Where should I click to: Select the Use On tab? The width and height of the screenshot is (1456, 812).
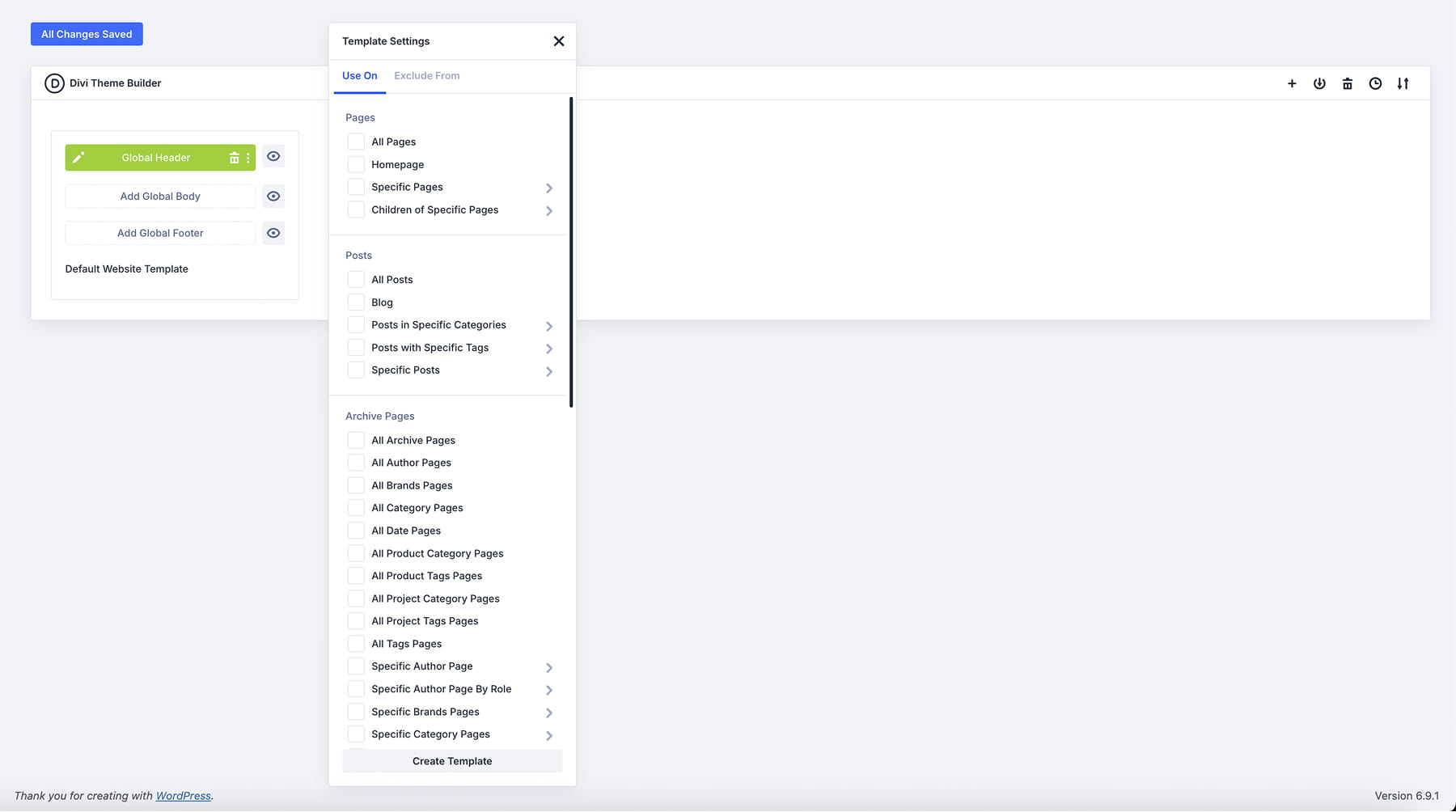pos(359,76)
